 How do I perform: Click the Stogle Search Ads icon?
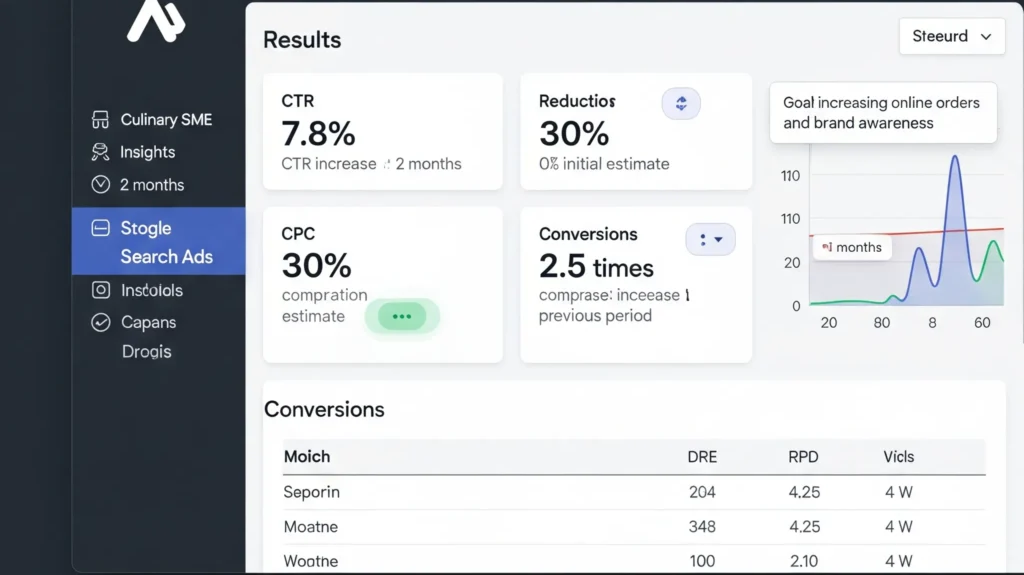click(100, 228)
